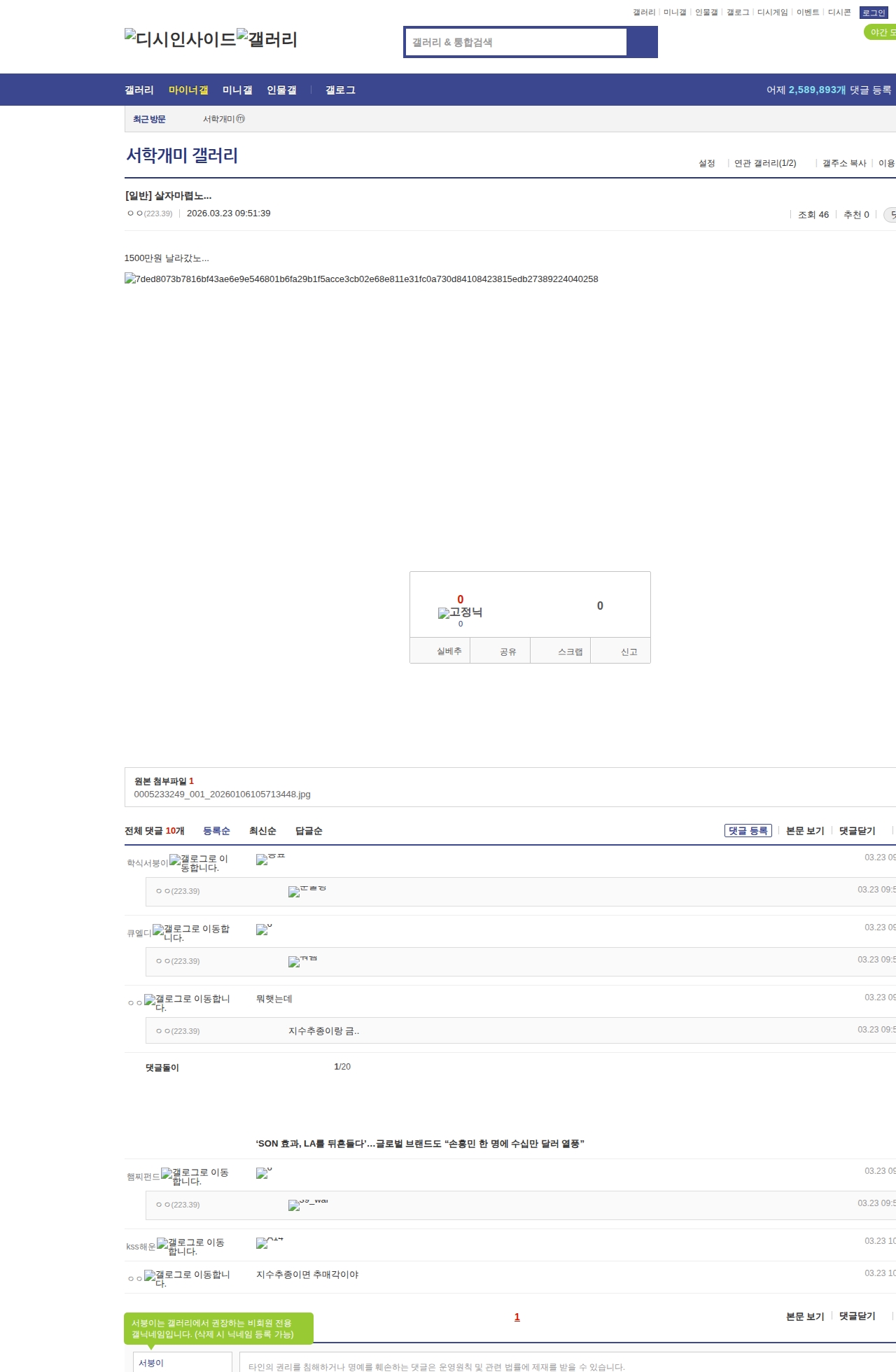896x1372 pixels.
Task: Click the gallog icon next to 큐엘디
Action: 158,930
